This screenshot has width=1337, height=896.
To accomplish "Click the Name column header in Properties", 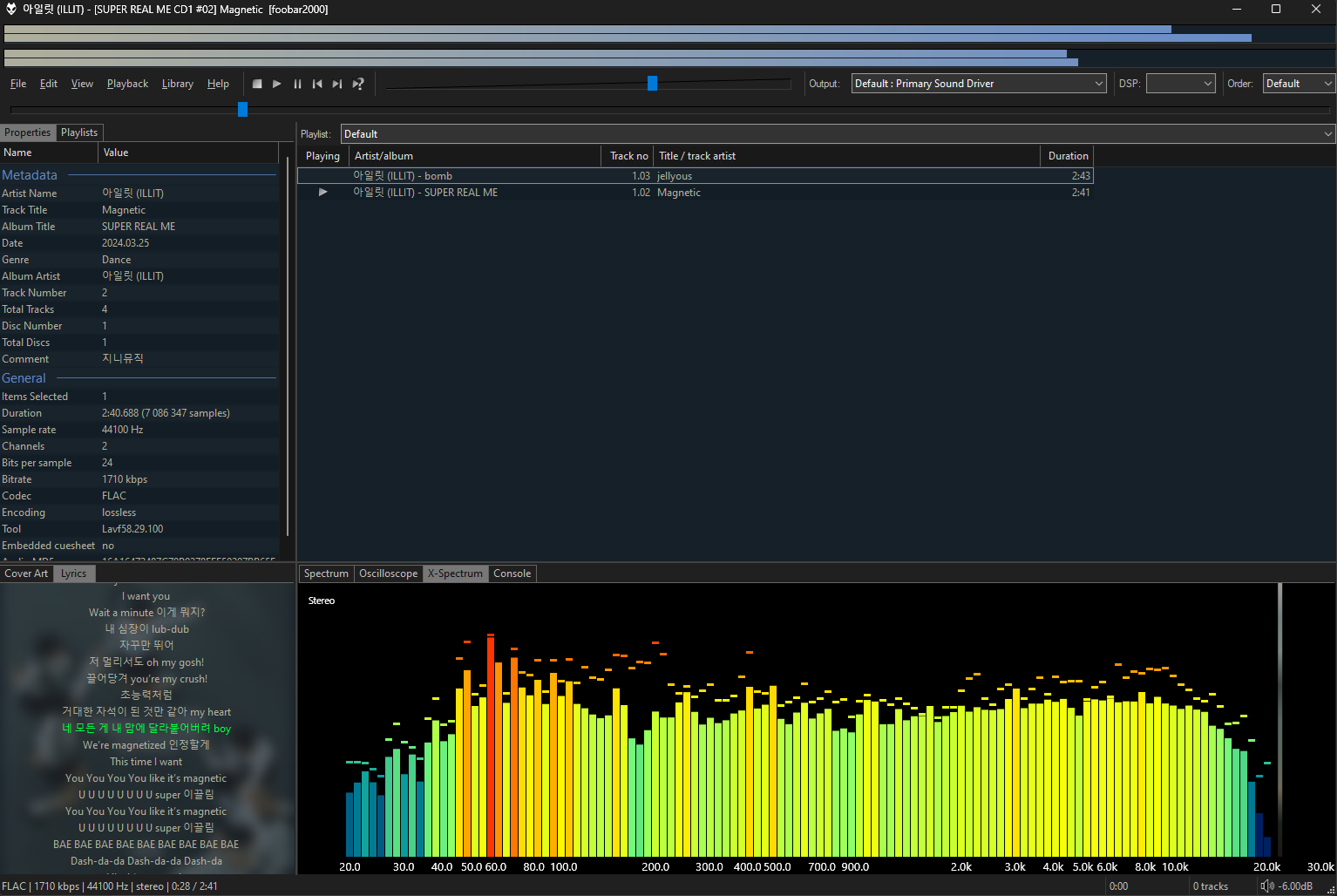I will 49,153.
